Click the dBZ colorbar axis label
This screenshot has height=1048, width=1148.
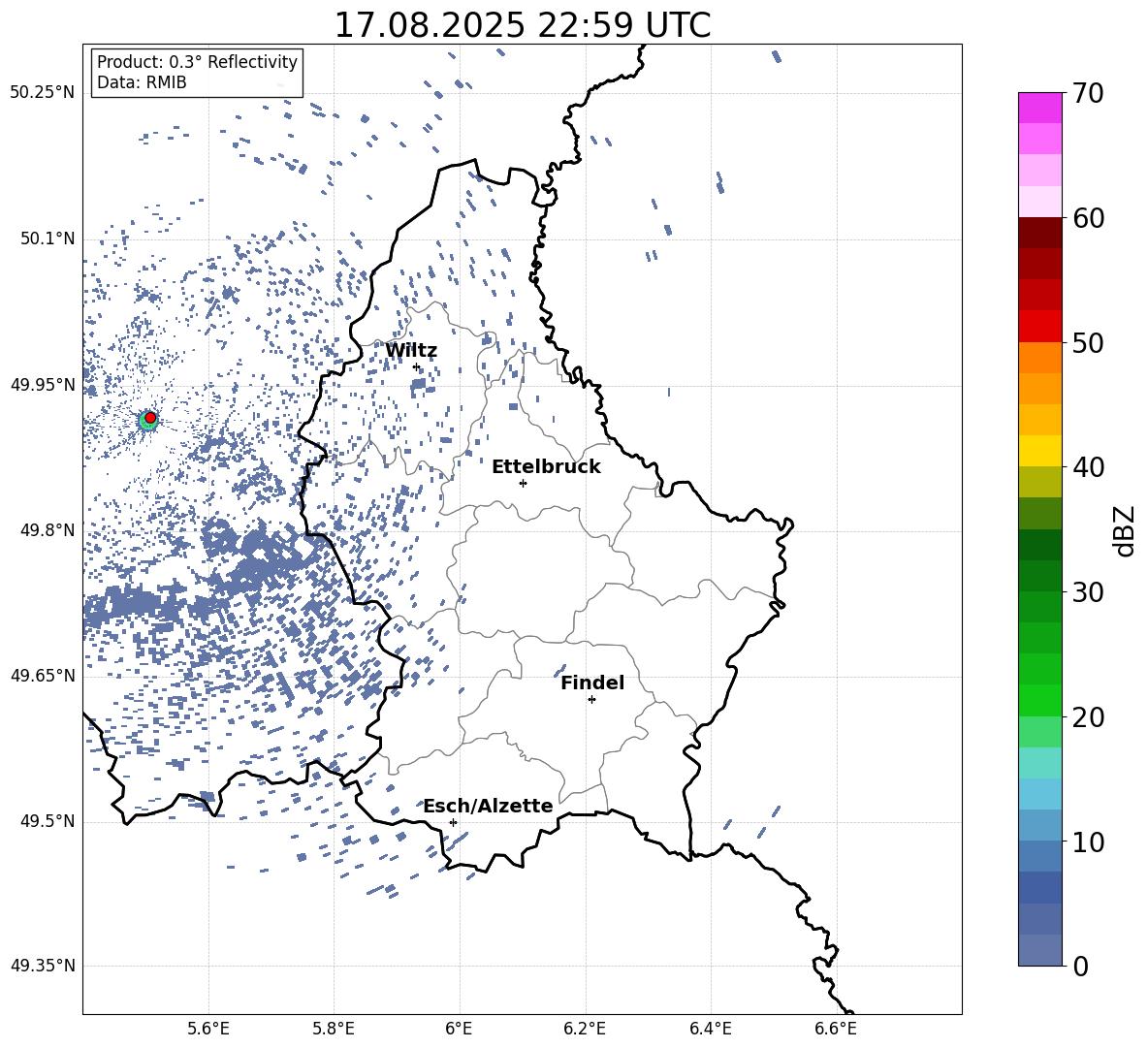pyautogui.click(x=1125, y=530)
